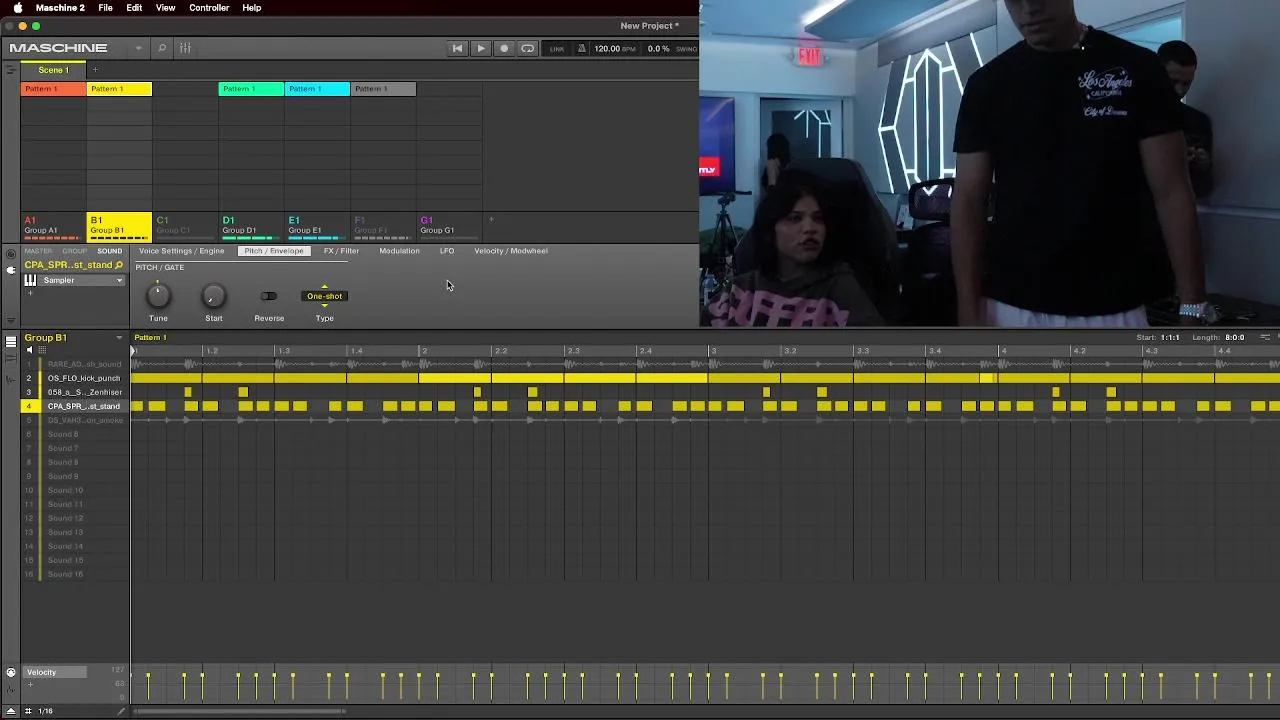Image resolution: width=1280 pixels, height=720 pixels.
Task: Click the sound name quick-browse magnifier
Action: pyautogui.click(x=118, y=266)
